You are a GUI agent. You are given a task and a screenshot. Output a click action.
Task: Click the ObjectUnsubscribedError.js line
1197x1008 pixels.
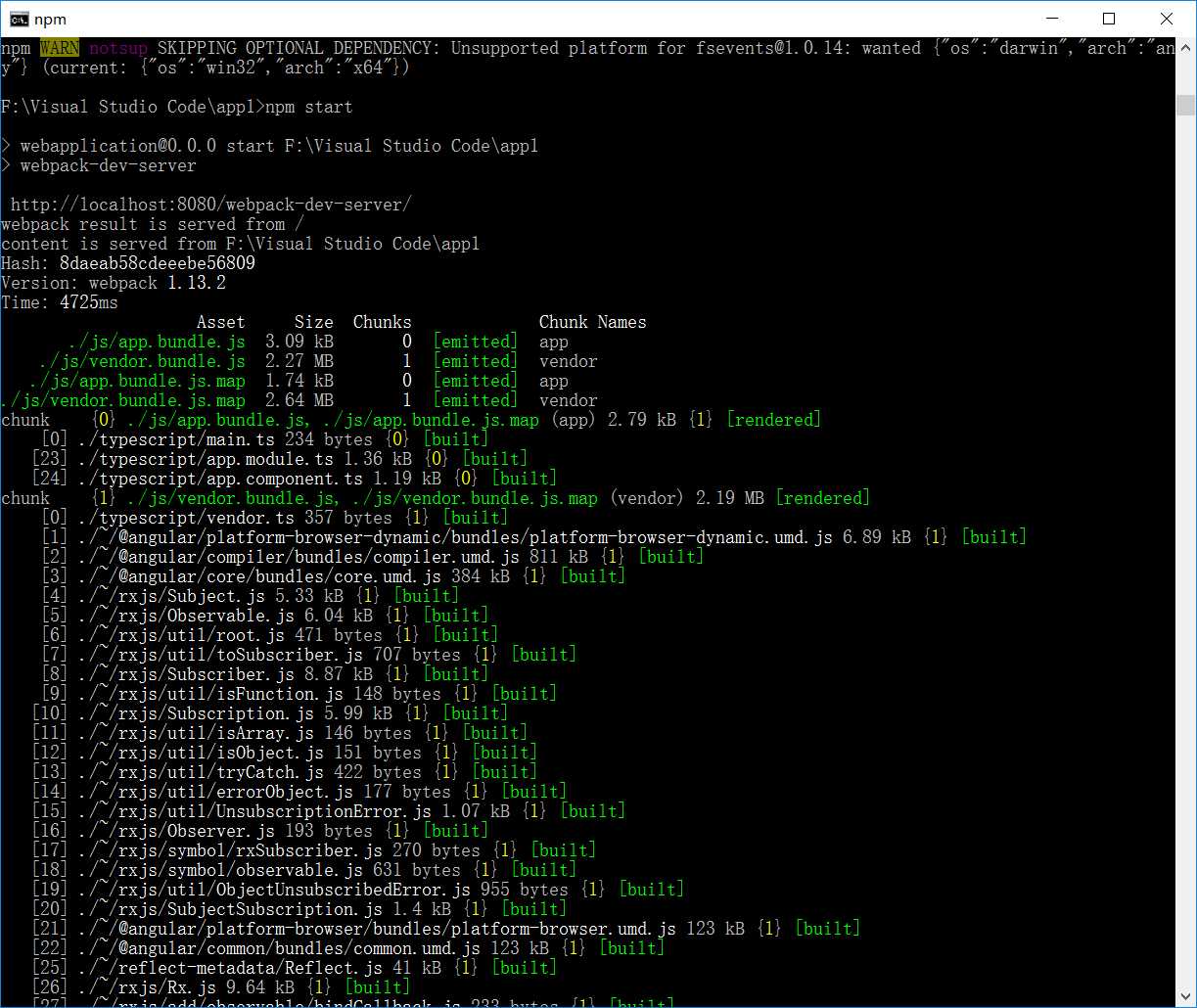[357, 890]
